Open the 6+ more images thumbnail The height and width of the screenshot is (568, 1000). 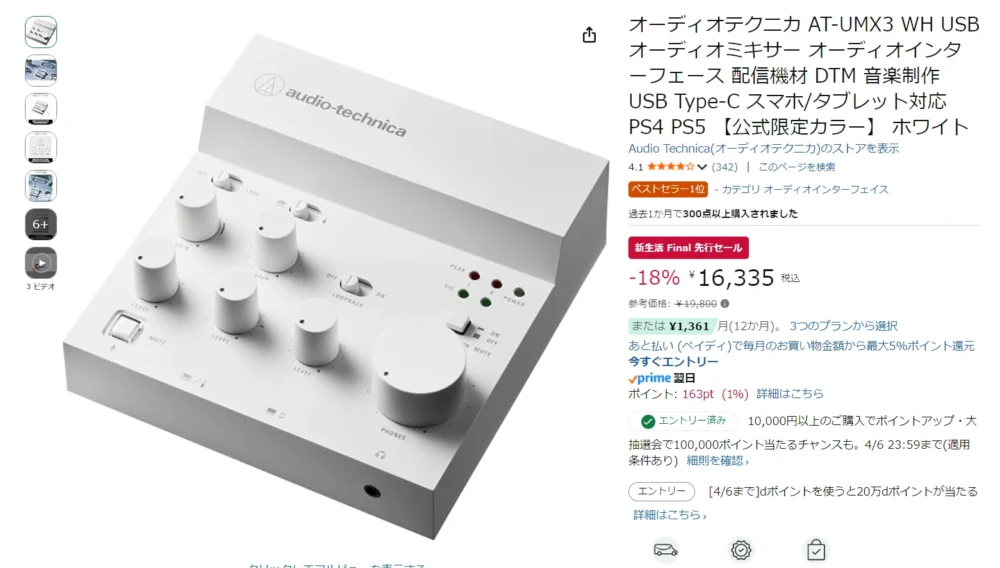41,224
